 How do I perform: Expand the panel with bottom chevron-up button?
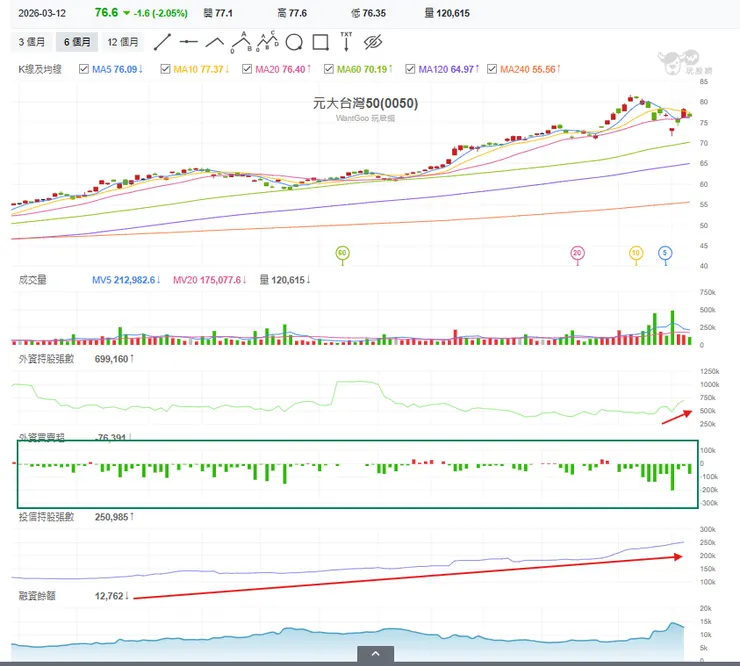(x=376, y=654)
